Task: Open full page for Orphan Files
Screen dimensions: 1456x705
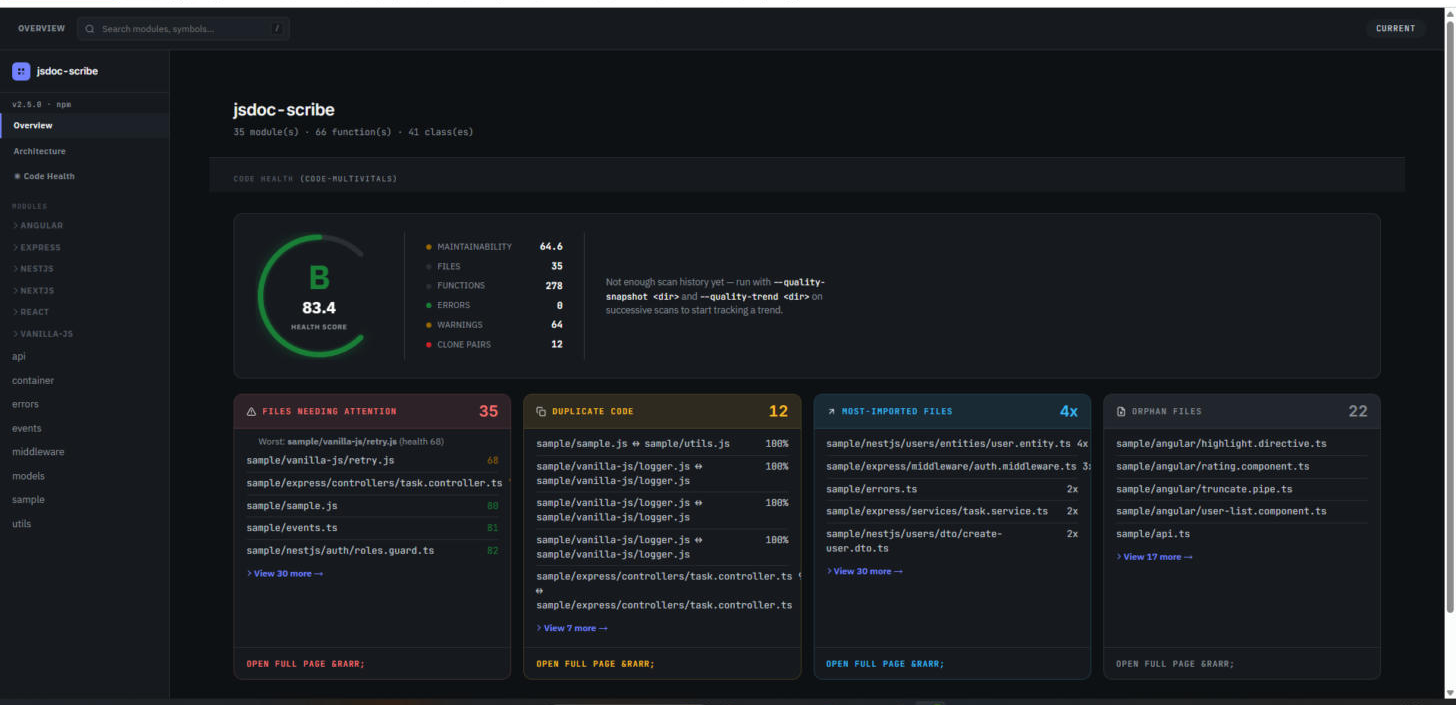Action: 1176,664
